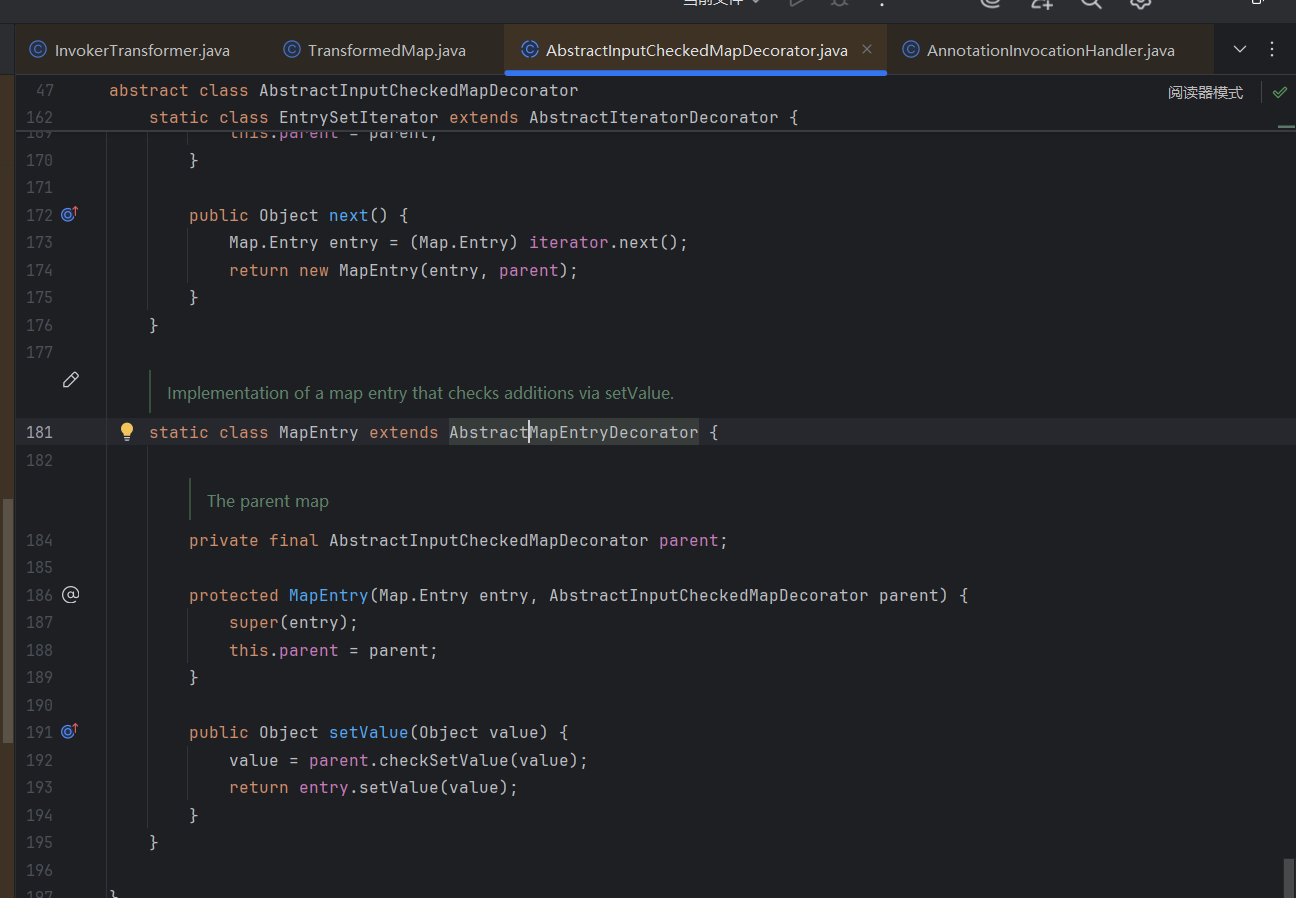Click the class icon on TransformedMap.java tab
Viewport: 1296px width, 898px height.
tap(292, 50)
